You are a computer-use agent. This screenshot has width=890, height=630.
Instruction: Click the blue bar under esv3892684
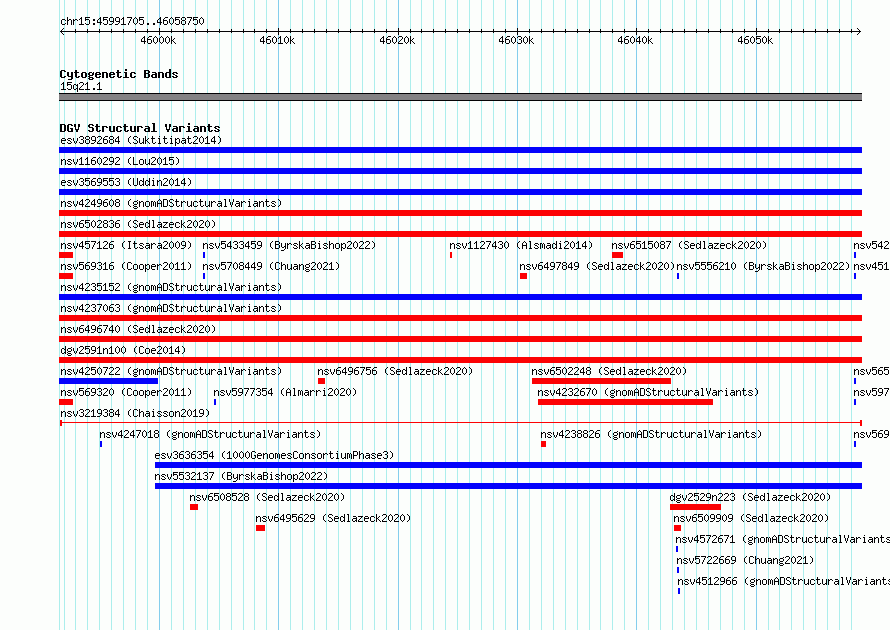point(460,150)
